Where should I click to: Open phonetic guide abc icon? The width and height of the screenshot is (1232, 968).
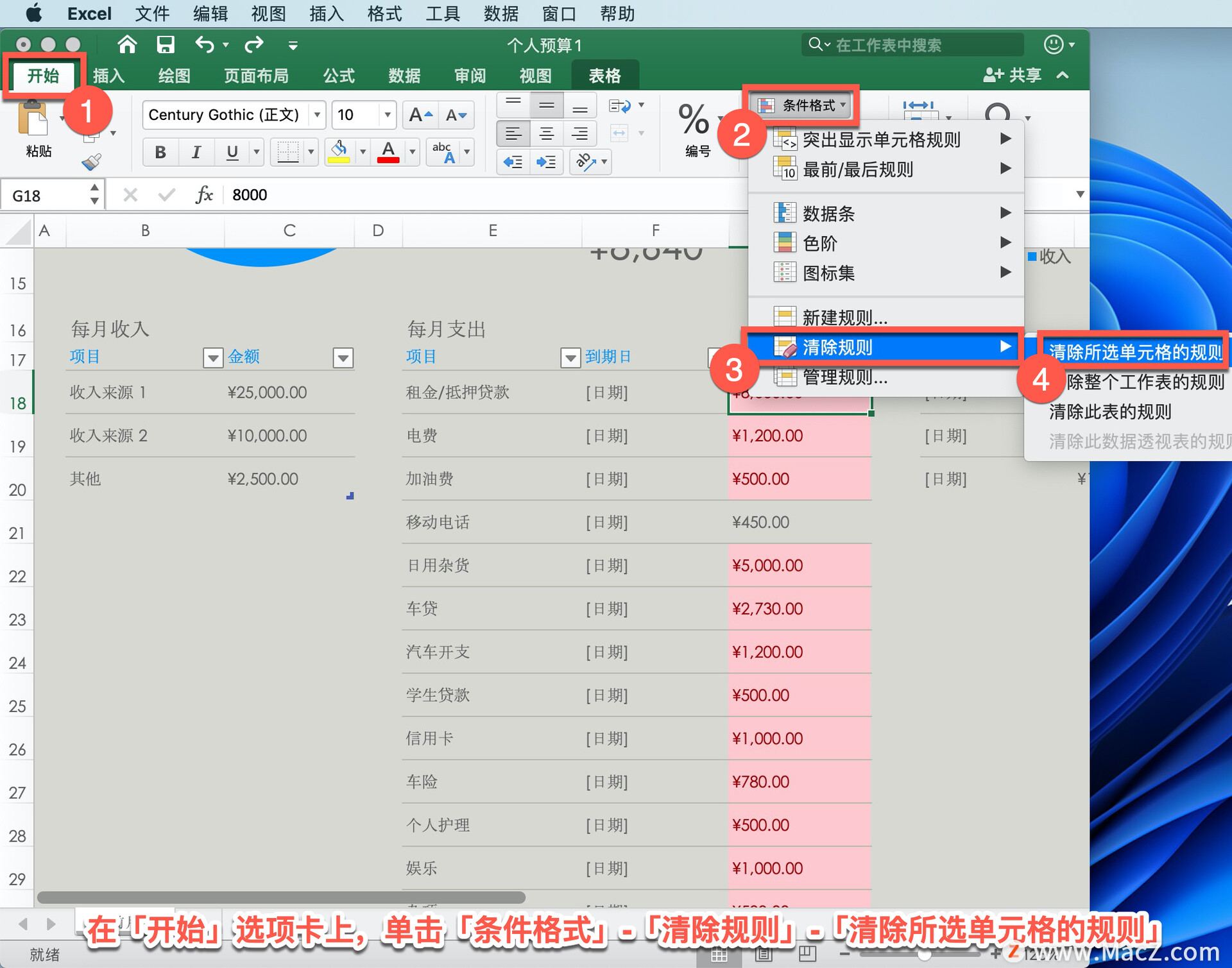pyautogui.click(x=444, y=152)
